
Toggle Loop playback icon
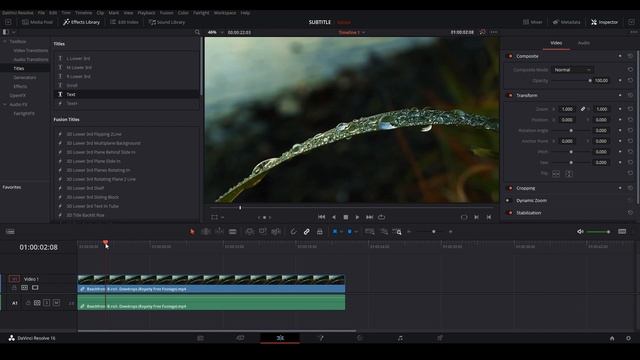(x=382, y=217)
